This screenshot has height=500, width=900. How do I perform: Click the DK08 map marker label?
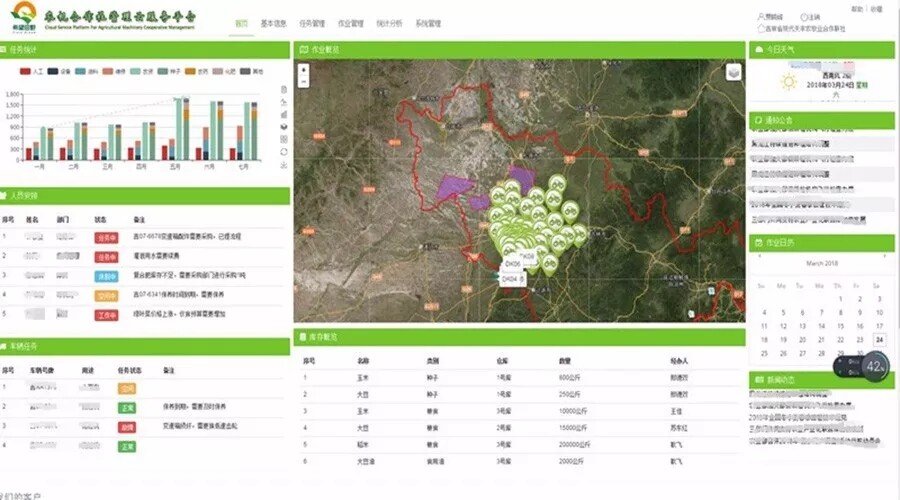click(527, 256)
